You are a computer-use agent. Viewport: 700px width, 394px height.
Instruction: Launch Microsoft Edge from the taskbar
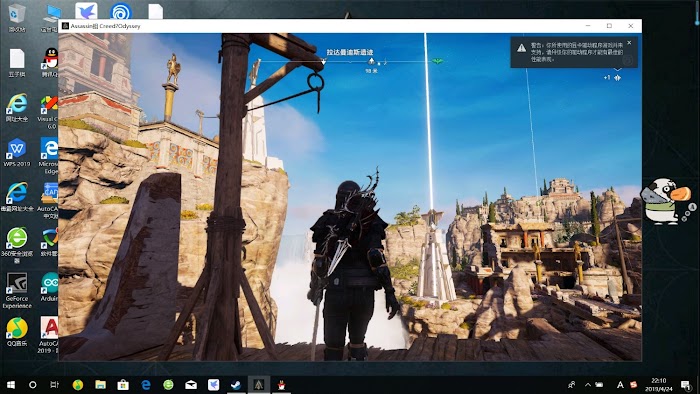(146, 385)
